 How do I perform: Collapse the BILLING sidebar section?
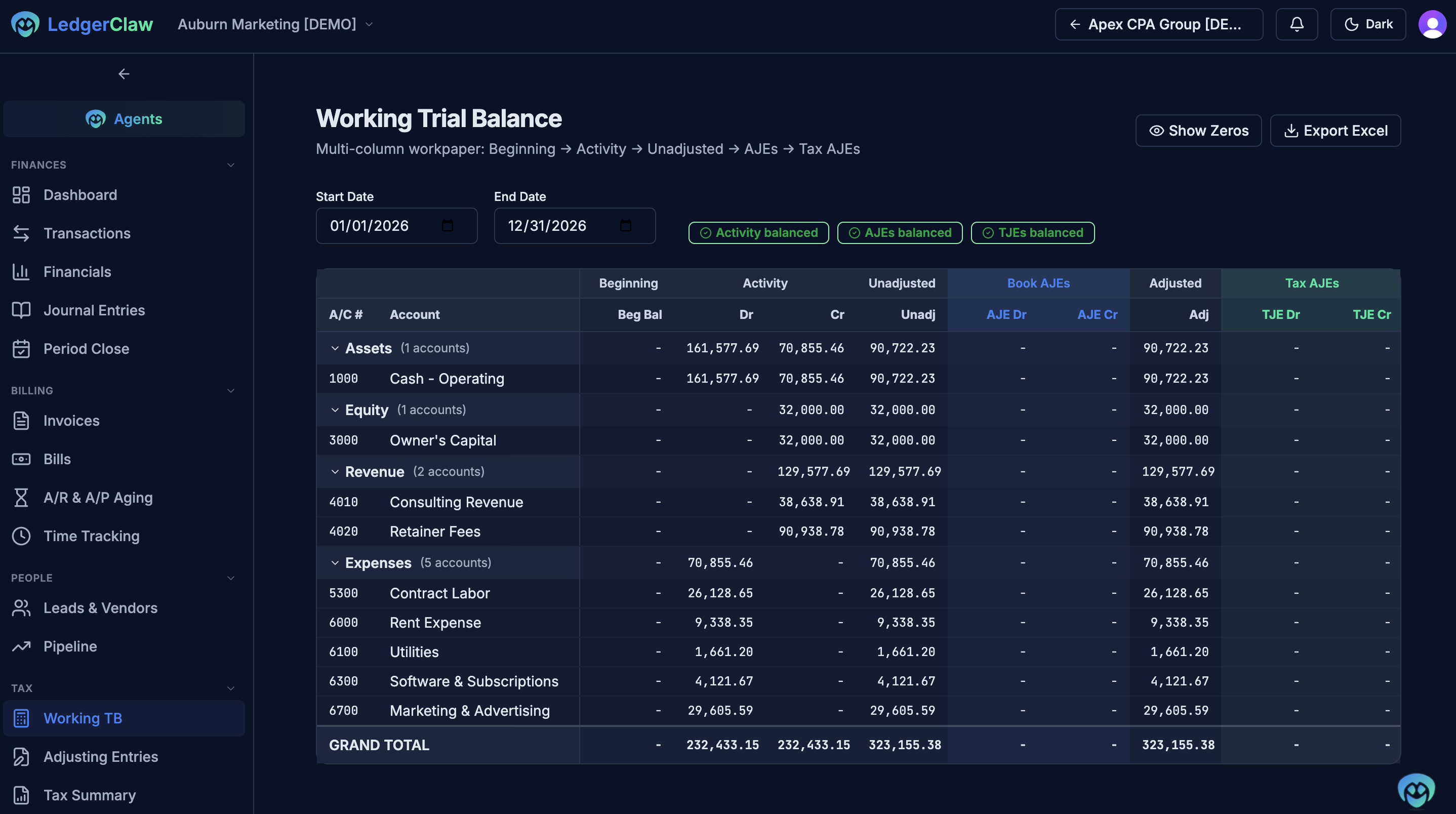(231, 391)
